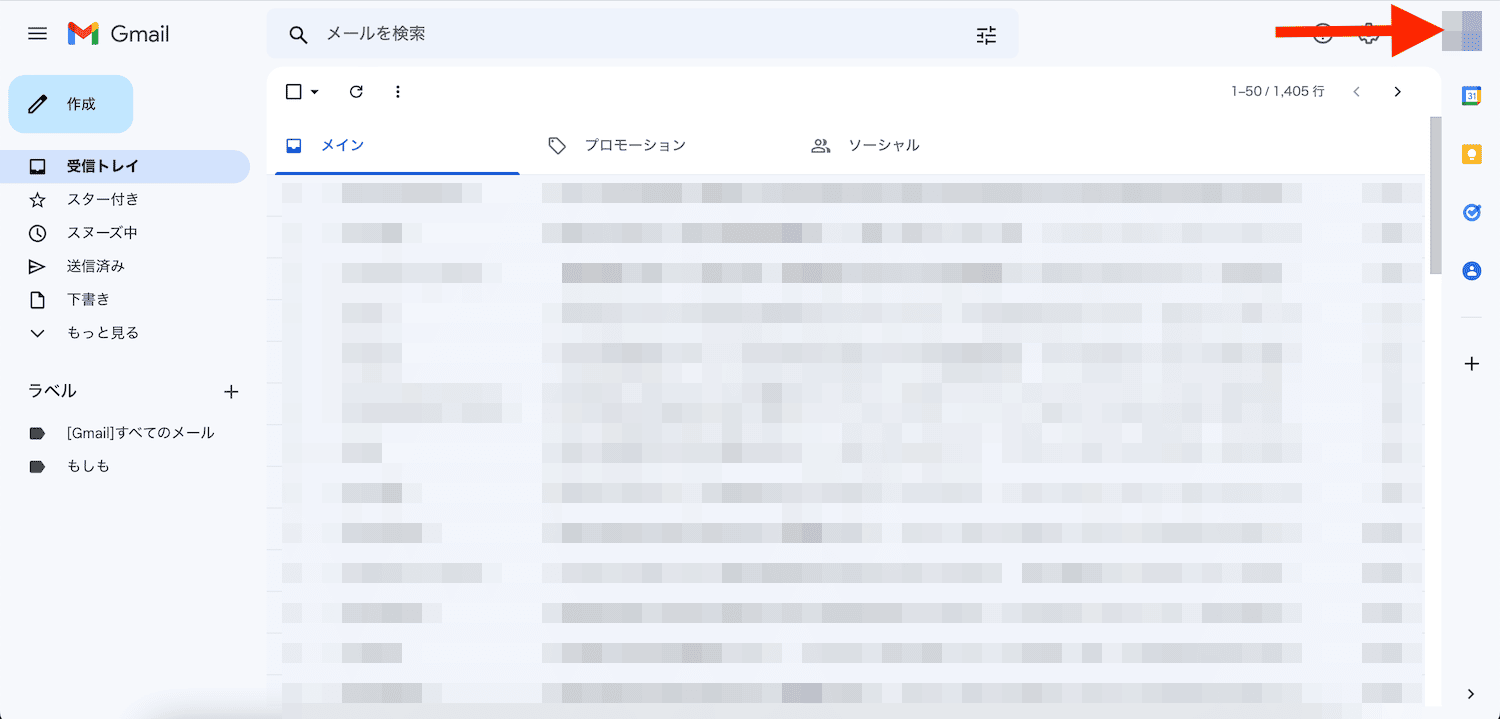This screenshot has height=719, width=1500.
Task: Collapse the side panel with bottom chevron
Action: pos(1471,694)
